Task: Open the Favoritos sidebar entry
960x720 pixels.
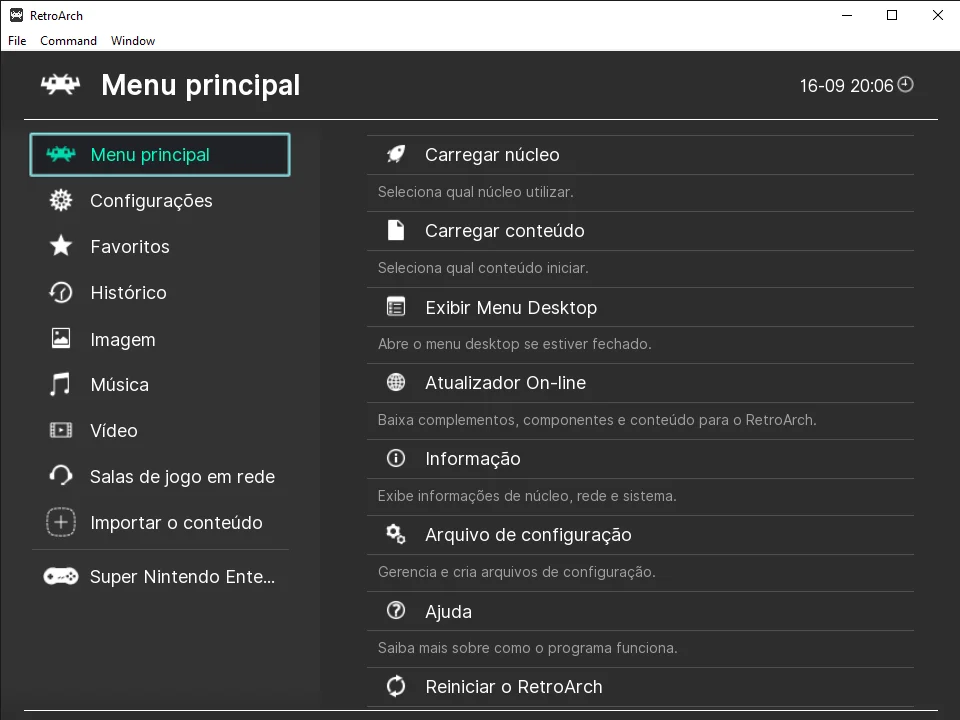Action: coord(160,246)
